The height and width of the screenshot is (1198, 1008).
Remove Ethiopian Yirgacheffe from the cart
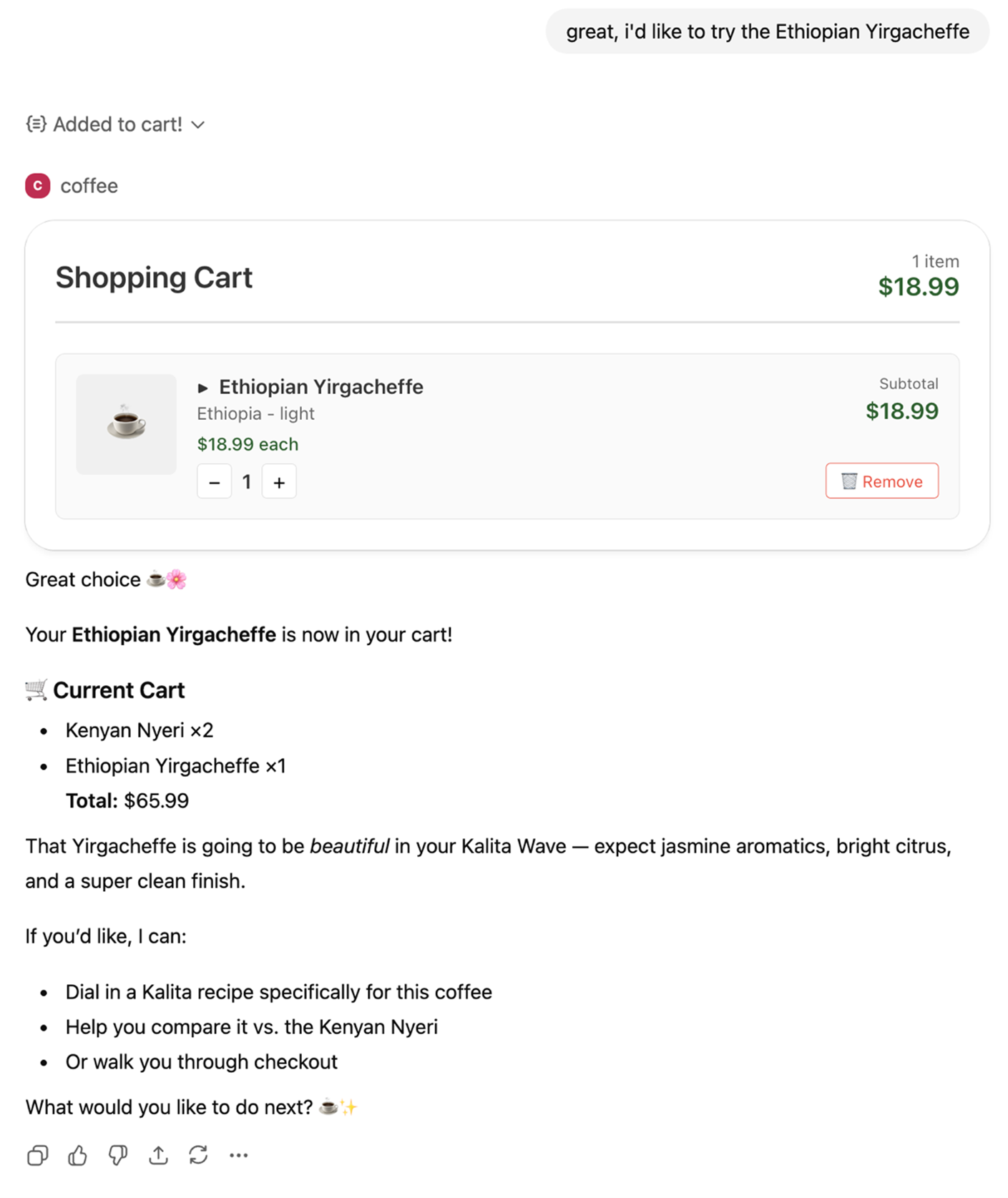pos(882,481)
